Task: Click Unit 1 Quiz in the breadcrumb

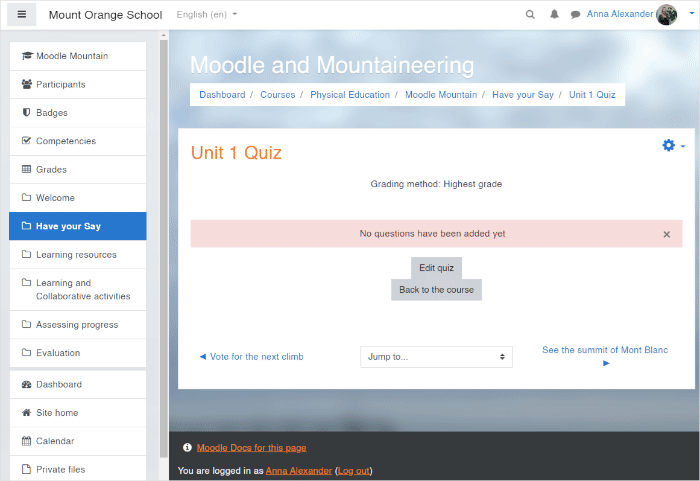Action: (592, 95)
